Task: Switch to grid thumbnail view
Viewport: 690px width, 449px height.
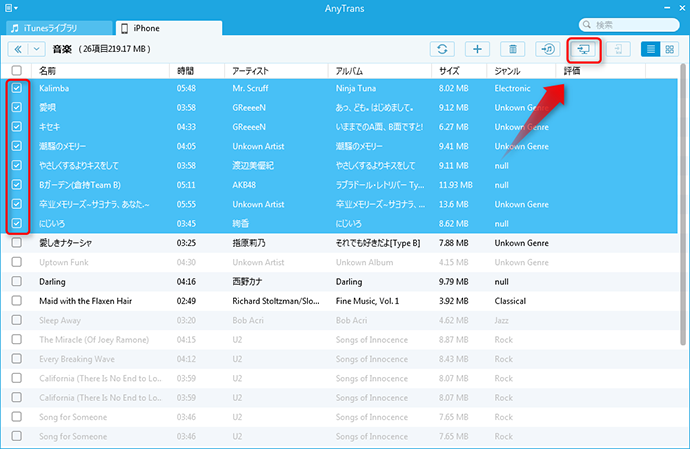Action: (x=670, y=49)
